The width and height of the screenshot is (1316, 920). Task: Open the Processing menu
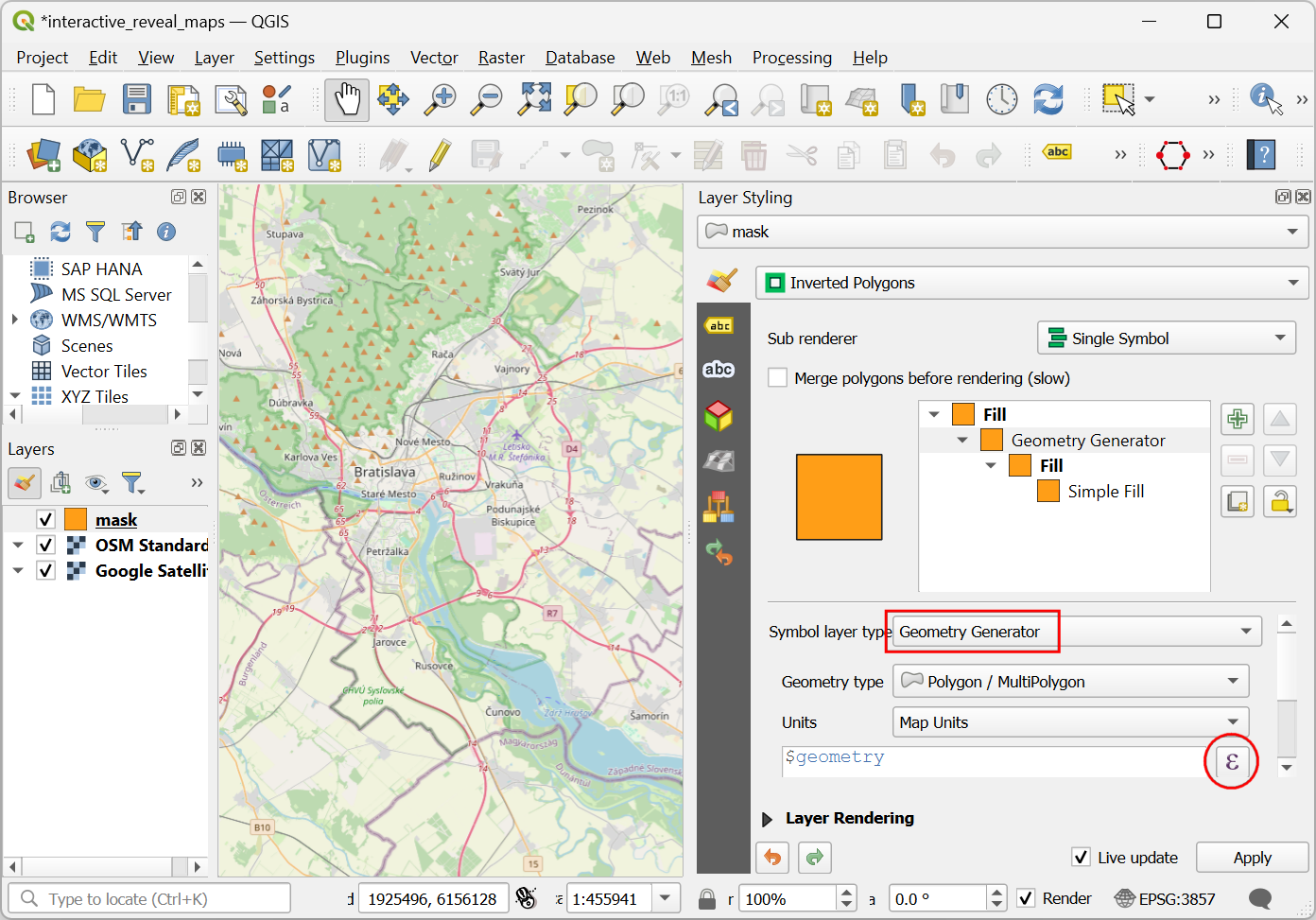[x=791, y=58]
